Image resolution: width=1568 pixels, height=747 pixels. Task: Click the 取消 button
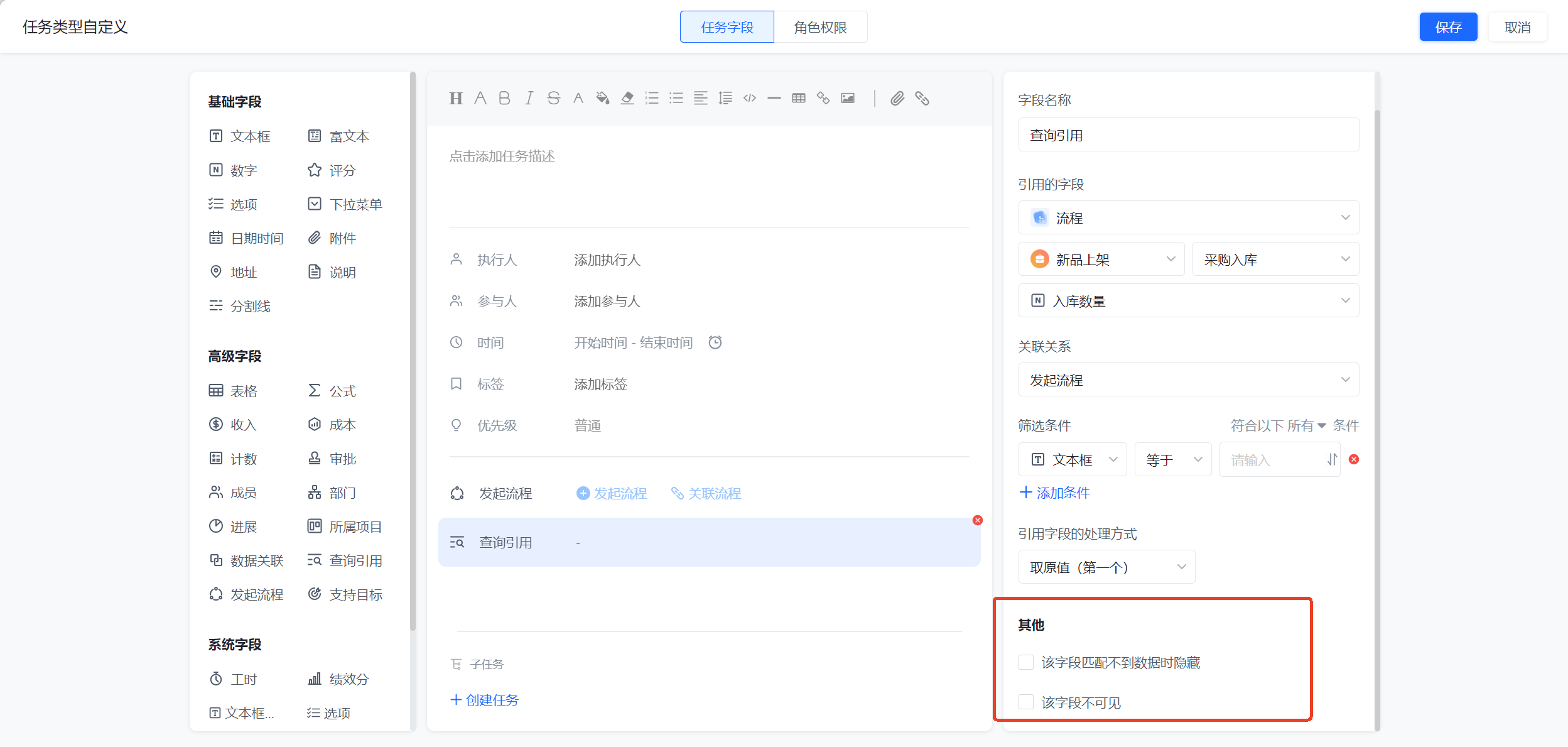(1517, 27)
